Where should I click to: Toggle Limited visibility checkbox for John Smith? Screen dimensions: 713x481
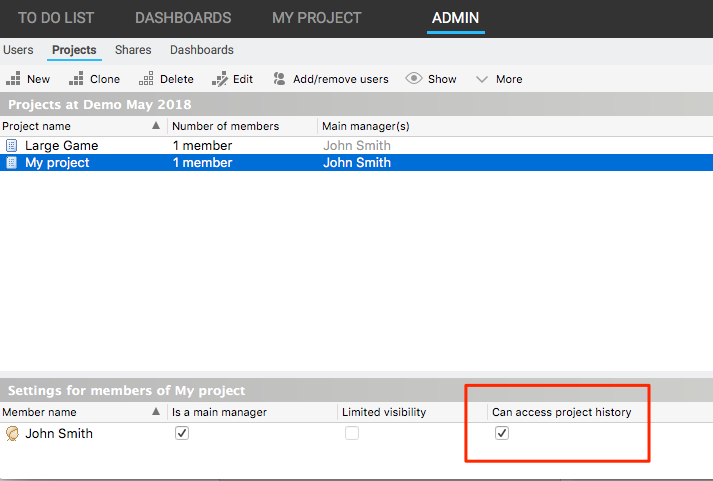coord(351,434)
